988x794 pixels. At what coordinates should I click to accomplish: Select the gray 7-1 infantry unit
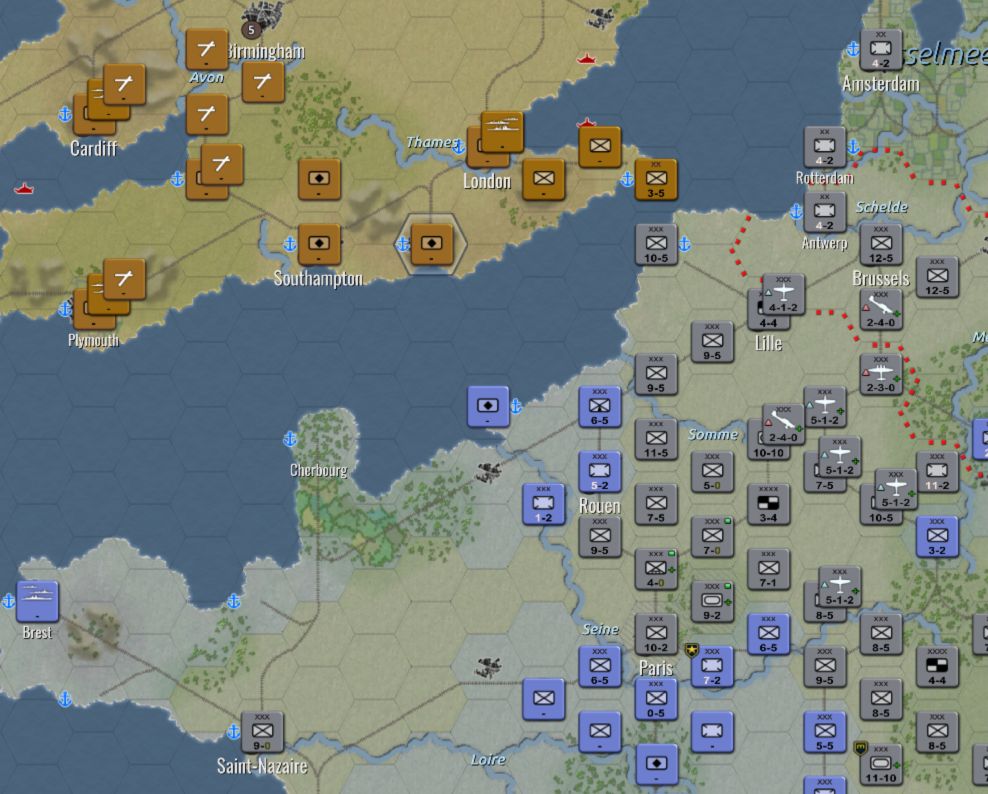click(x=768, y=570)
